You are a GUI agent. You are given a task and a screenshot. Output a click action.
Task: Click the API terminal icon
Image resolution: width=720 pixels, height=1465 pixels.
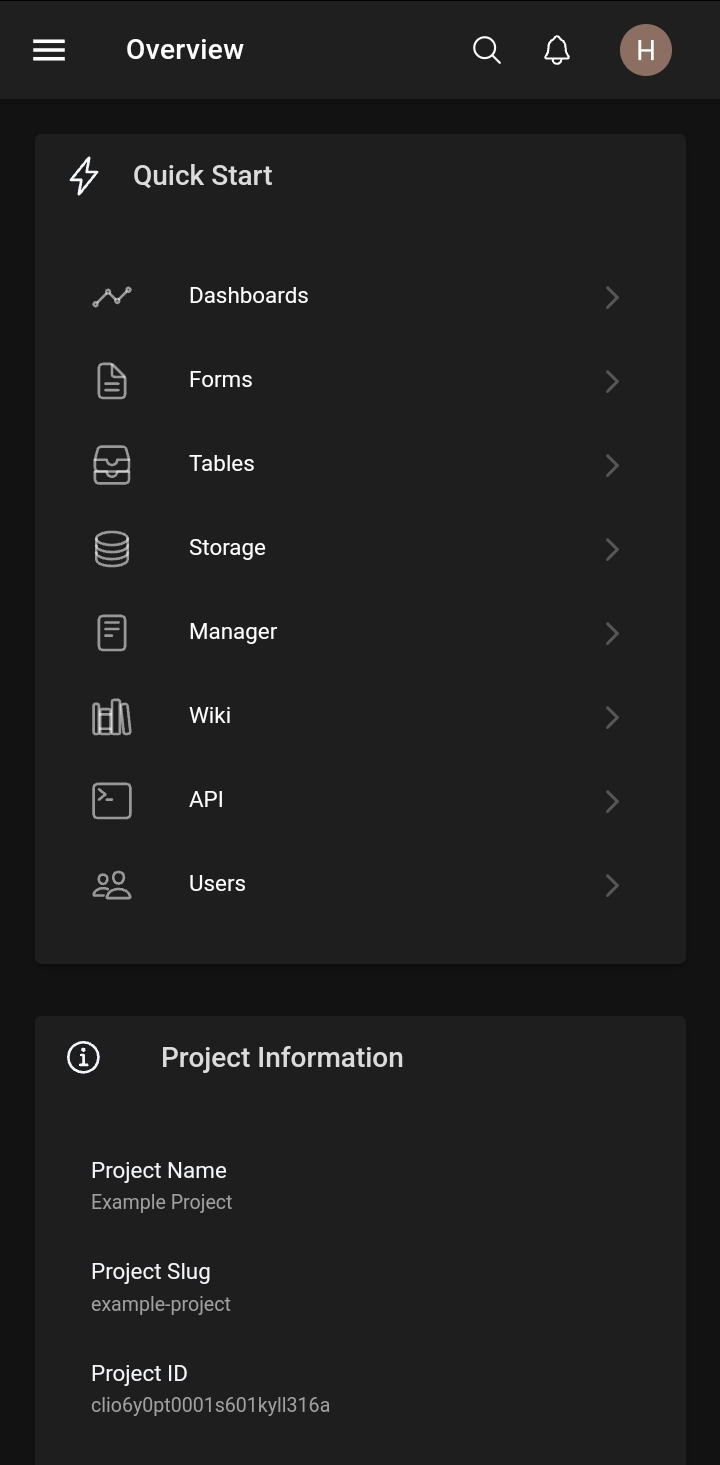click(112, 801)
